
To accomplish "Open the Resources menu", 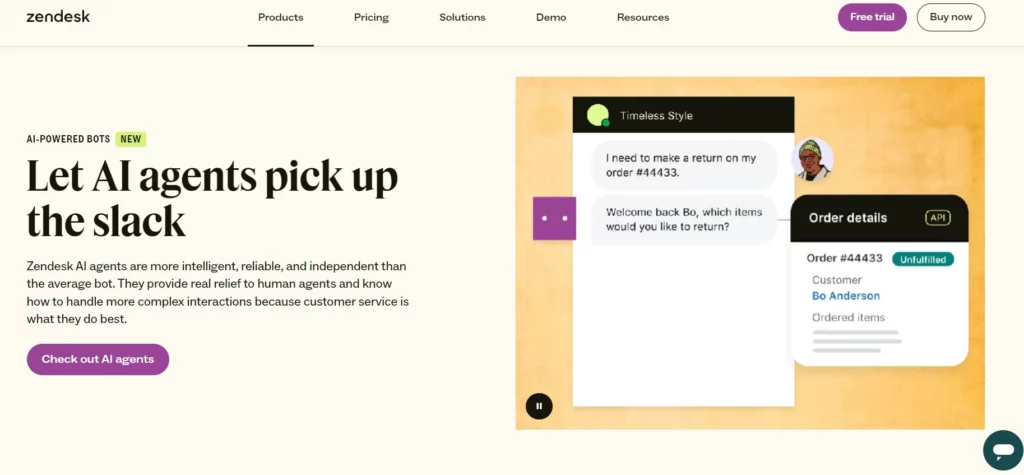I will 643,18.
